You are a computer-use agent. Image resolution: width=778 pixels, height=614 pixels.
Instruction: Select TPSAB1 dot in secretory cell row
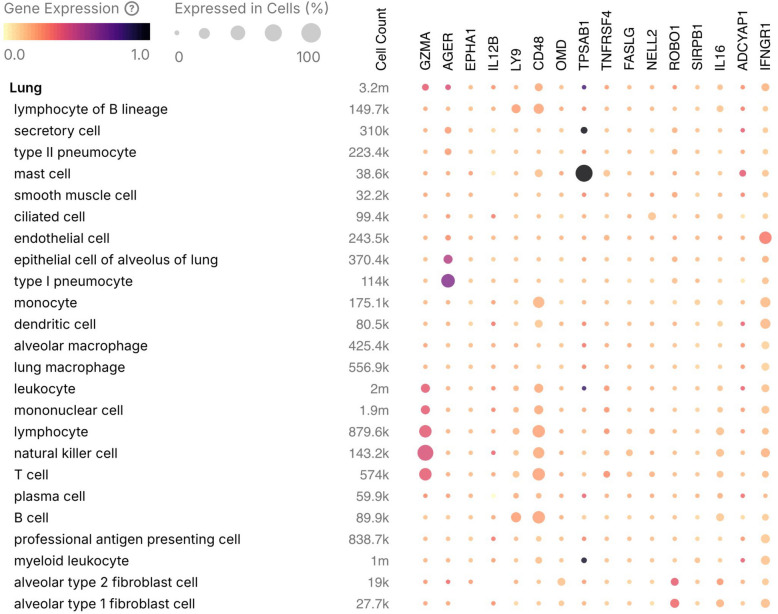(584, 131)
